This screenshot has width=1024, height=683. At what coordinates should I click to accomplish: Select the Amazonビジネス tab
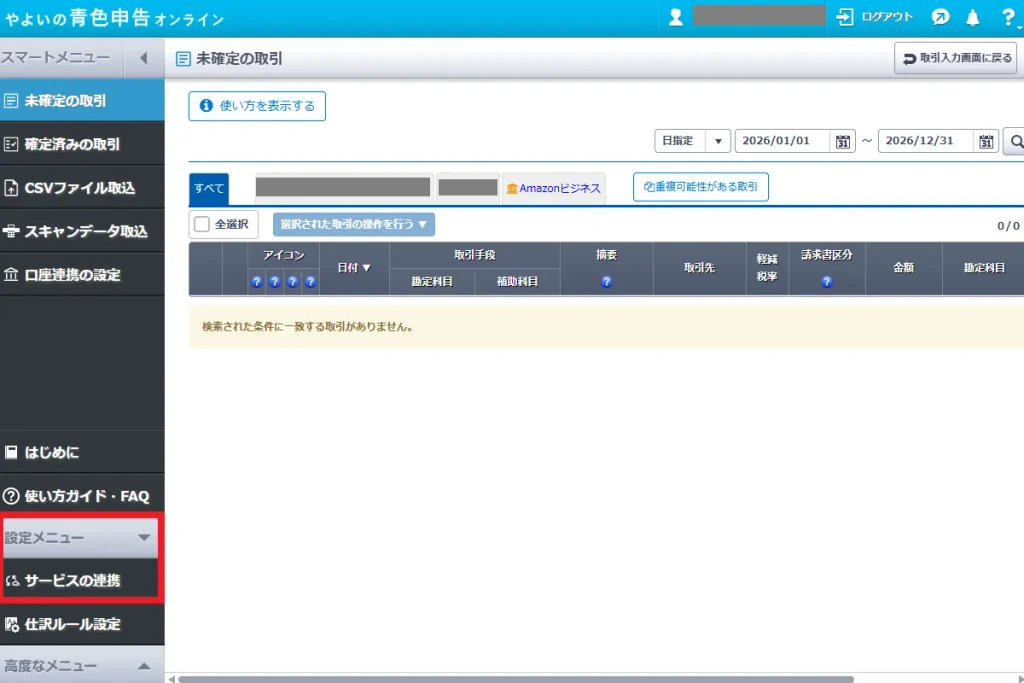coord(554,188)
